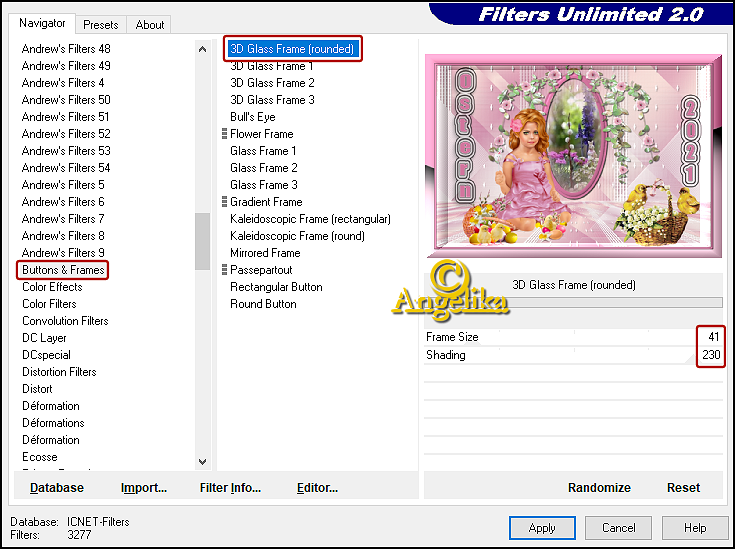735x549 pixels.
Task: Select the Mirrored Frame filter
Action: point(265,253)
